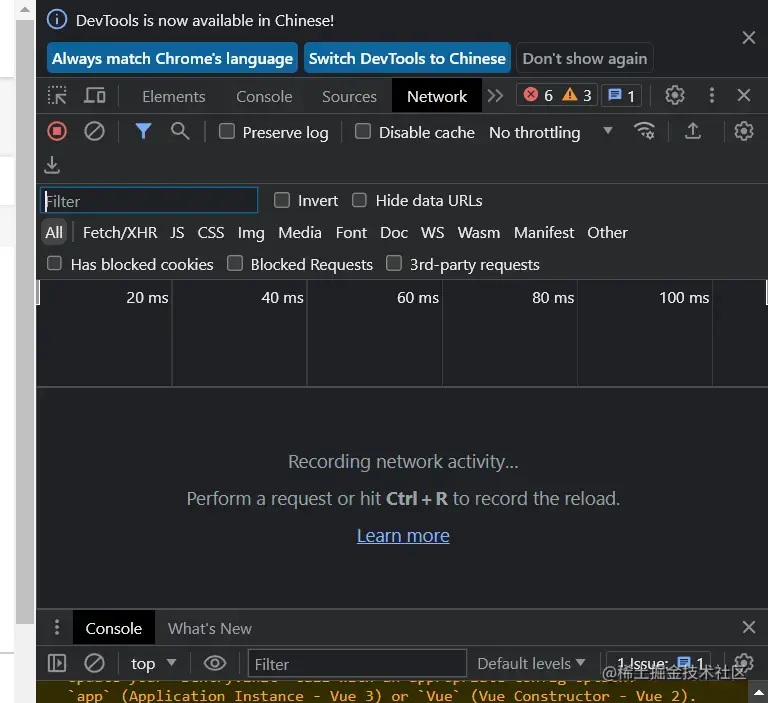
Task: Filter by JS requests
Action: [x=177, y=232]
